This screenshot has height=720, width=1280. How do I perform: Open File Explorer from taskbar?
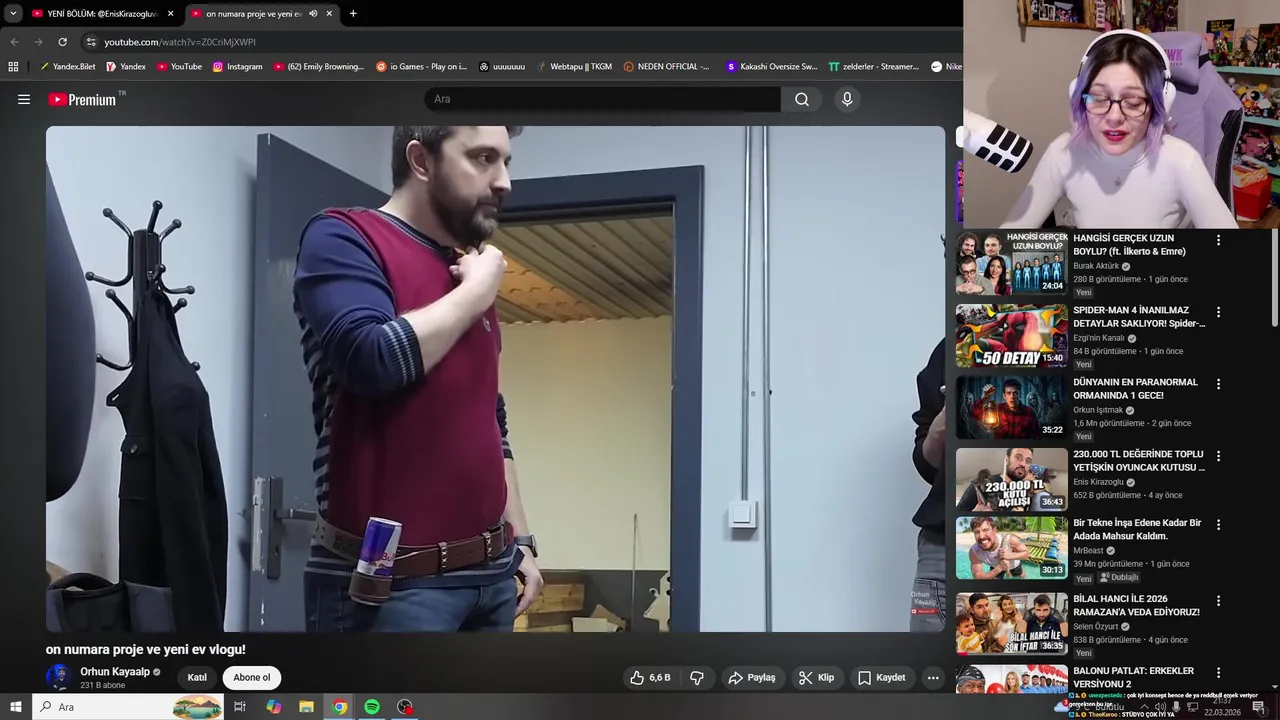tap(306, 707)
